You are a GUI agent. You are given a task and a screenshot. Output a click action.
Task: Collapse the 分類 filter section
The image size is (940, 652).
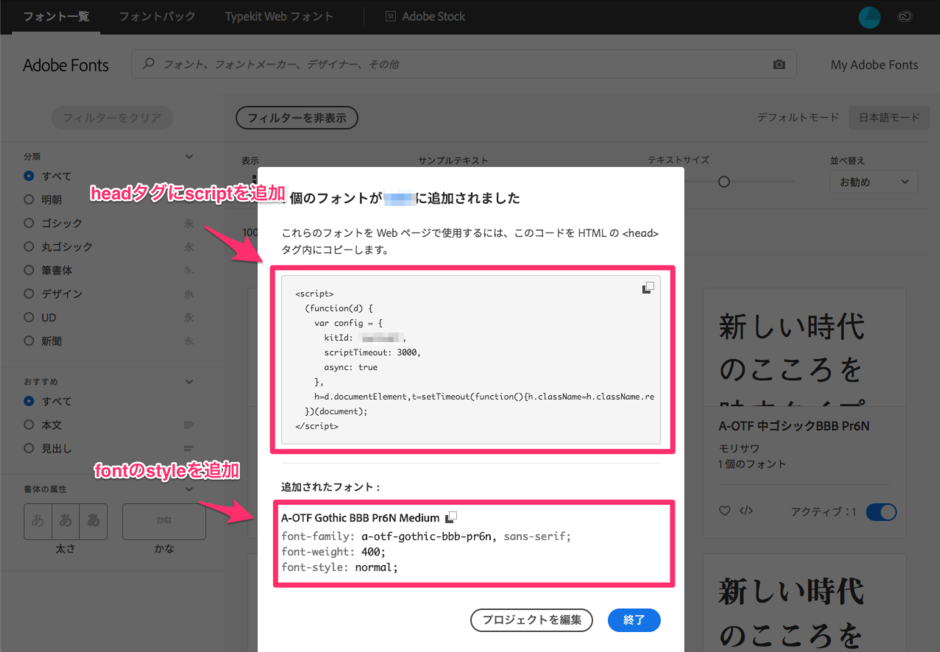[x=189, y=156]
